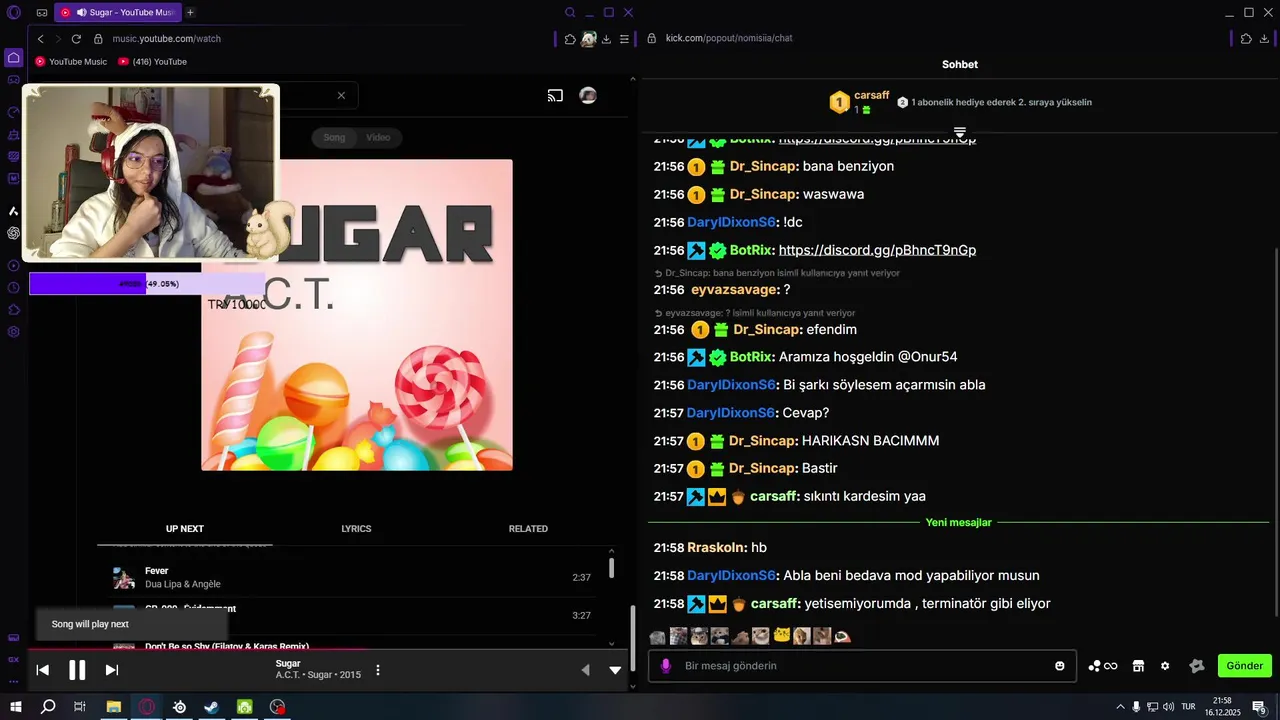The width and height of the screenshot is (1280, 720).
Task: Switch the player to Song mode
Action: [334, 137]
